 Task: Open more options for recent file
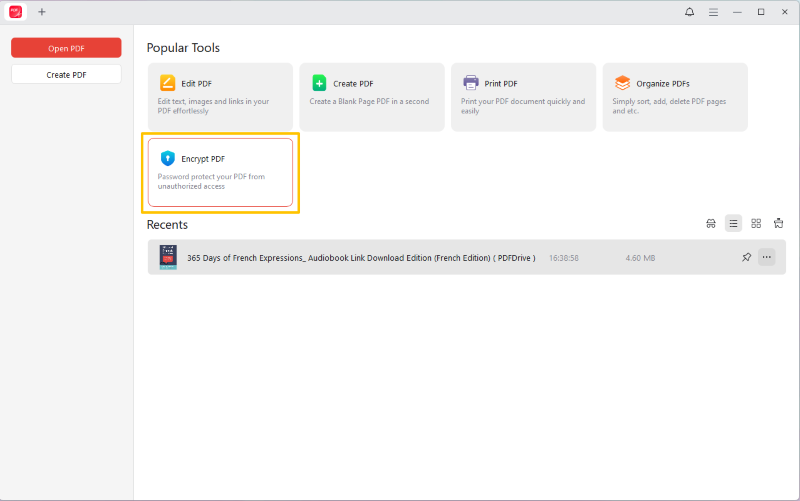pos(766,257)
